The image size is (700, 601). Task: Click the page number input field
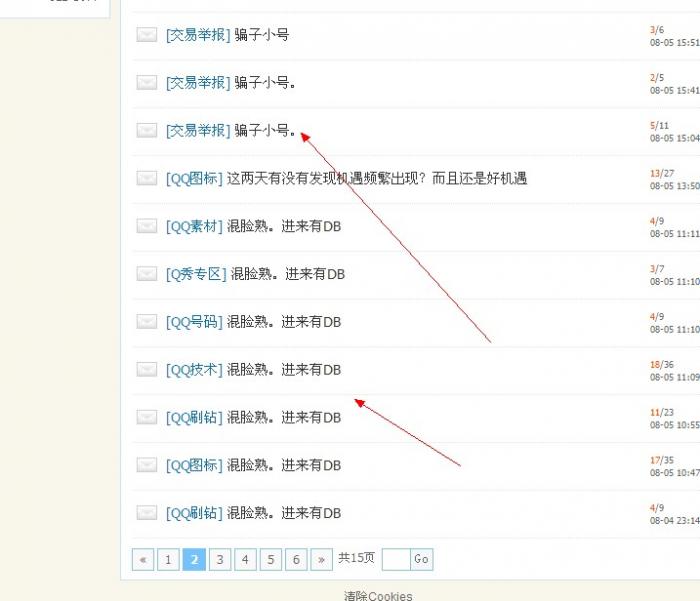pyautogui.click(x=396, y=559)
